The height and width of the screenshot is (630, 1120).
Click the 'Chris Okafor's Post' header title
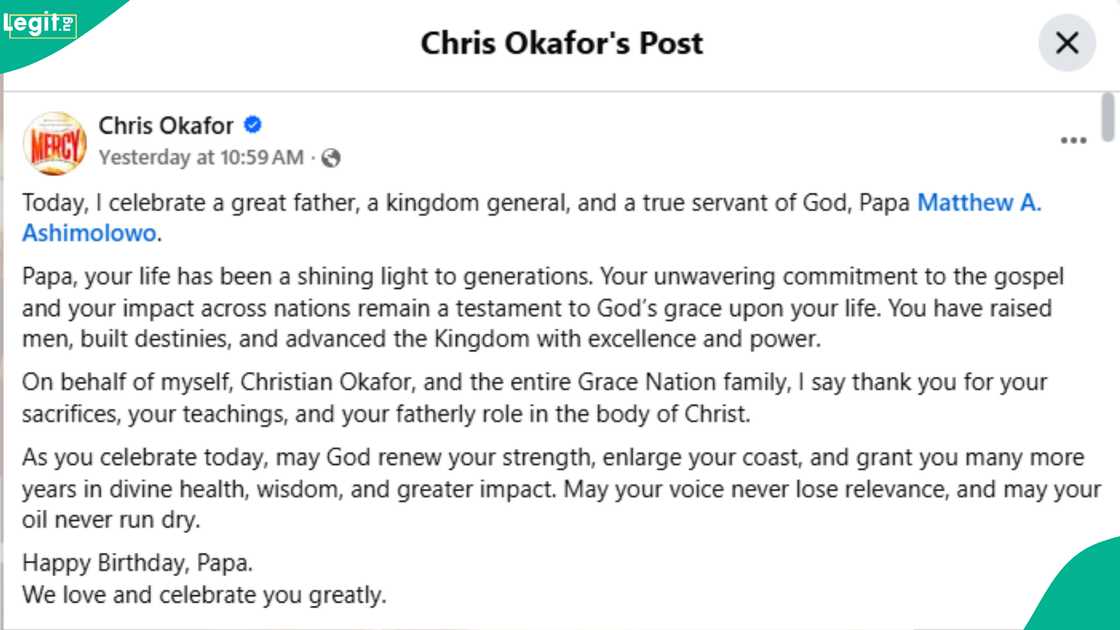[x=561, y=43]
